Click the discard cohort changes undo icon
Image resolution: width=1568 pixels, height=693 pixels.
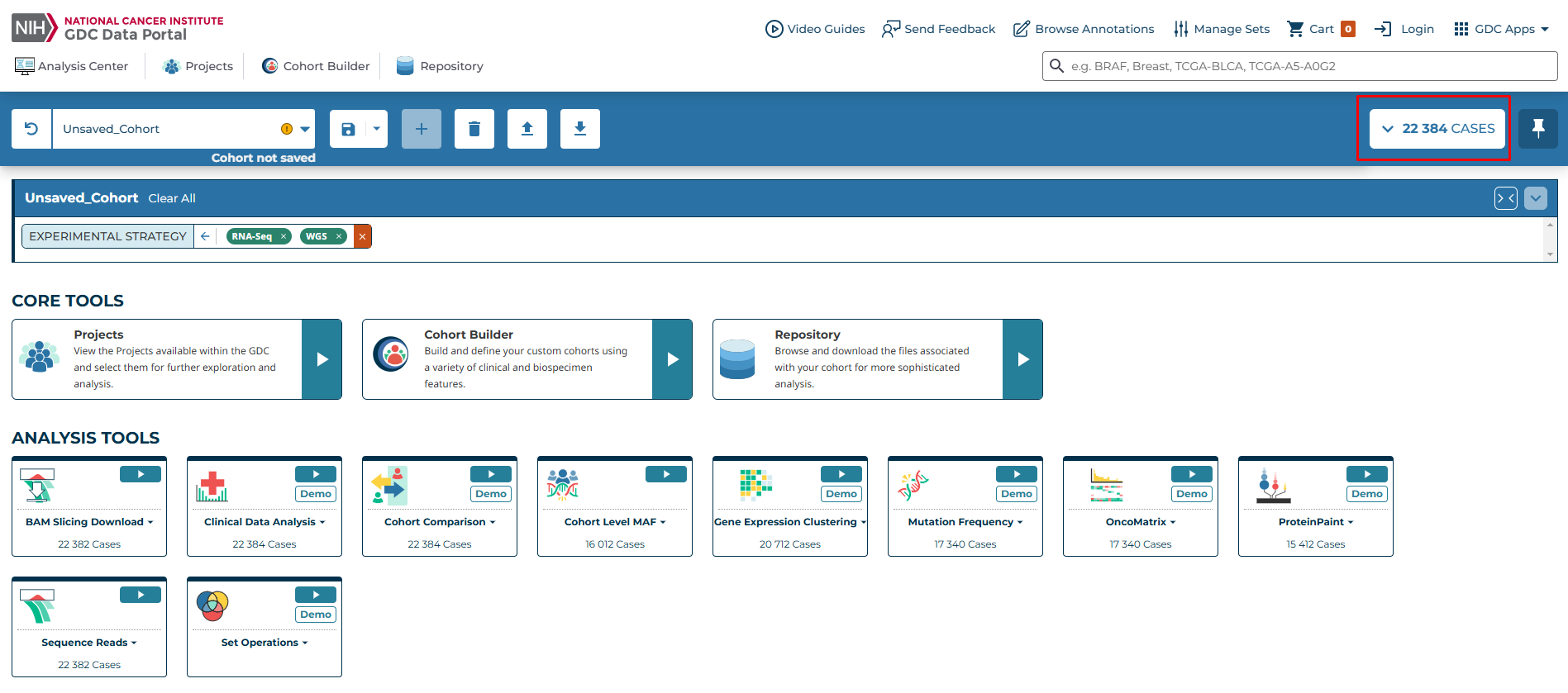point(31,129)
